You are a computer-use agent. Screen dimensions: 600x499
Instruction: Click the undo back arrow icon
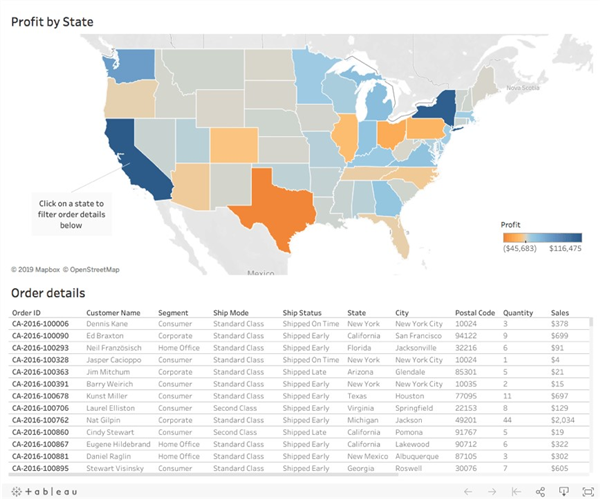[468, 492]
